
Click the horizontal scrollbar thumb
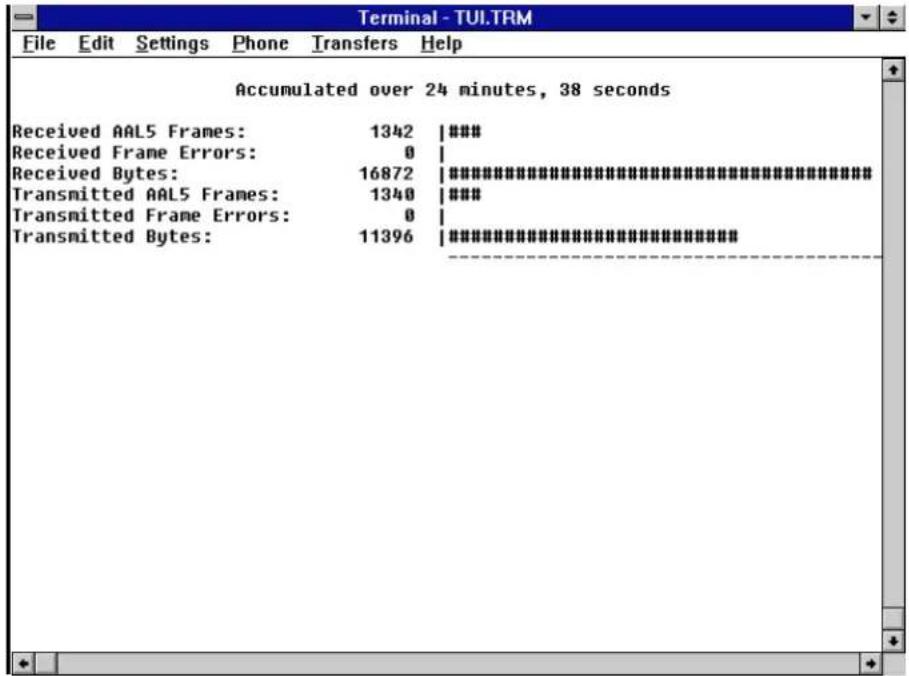click(x=46, y=663)
